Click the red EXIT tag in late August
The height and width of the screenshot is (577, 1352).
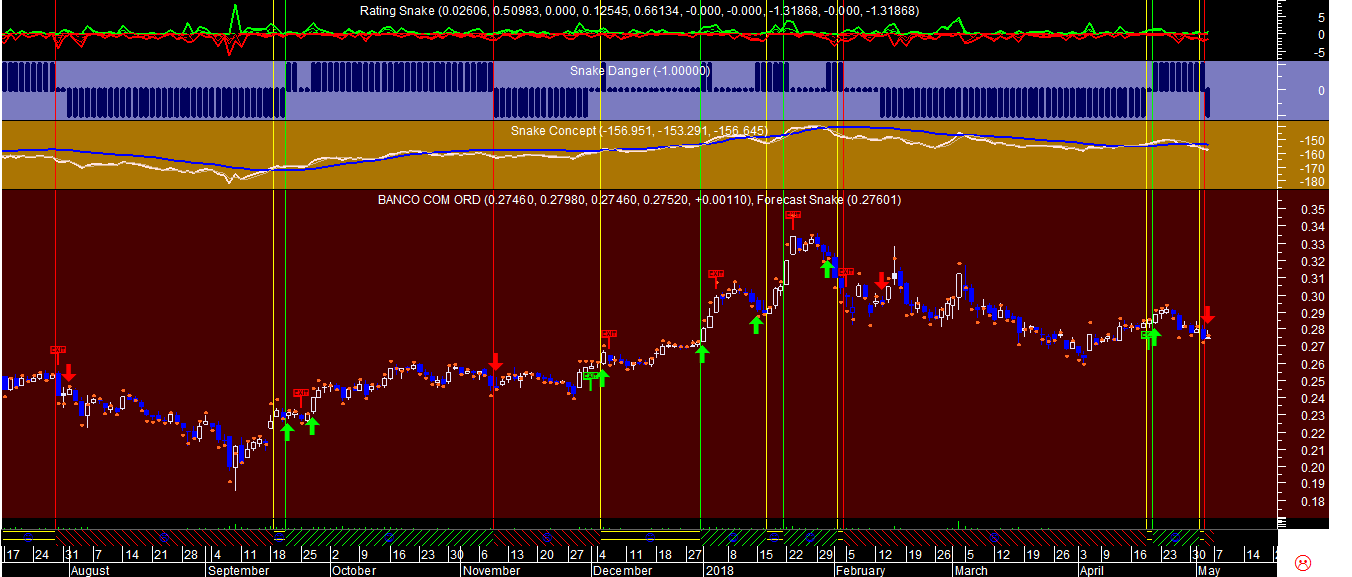click(x=58, y=350)
